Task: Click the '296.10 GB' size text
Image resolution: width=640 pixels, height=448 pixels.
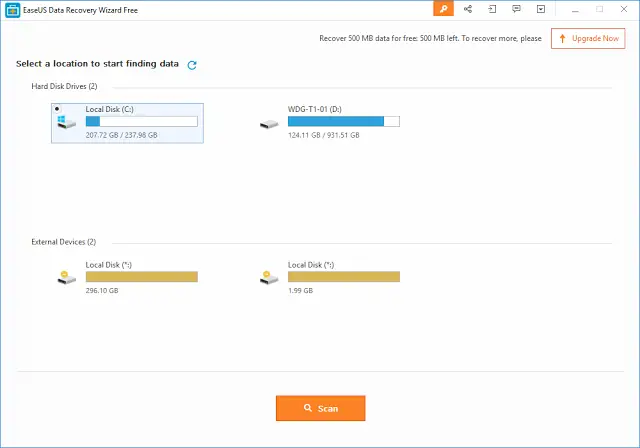Action: (x=102, y=291)
